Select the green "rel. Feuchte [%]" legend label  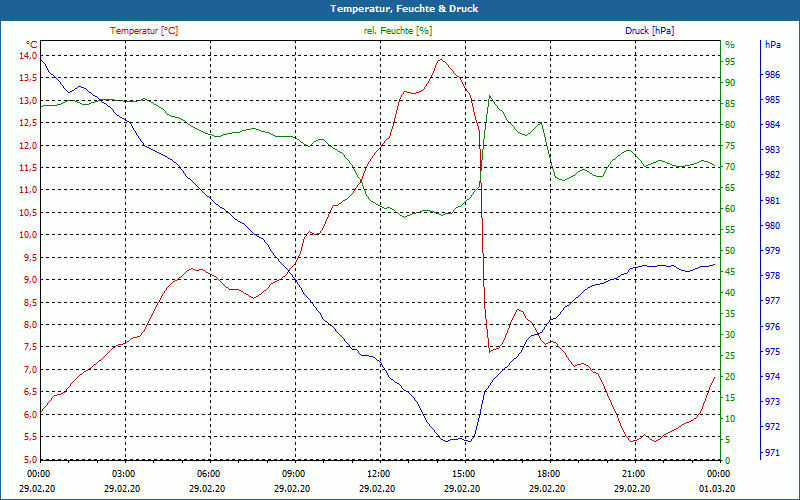(397, 31)
